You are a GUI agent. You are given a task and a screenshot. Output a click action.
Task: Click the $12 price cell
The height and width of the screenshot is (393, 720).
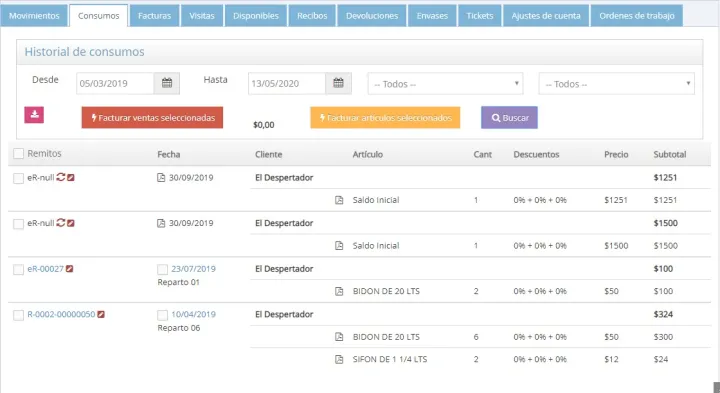pos(611,359)
